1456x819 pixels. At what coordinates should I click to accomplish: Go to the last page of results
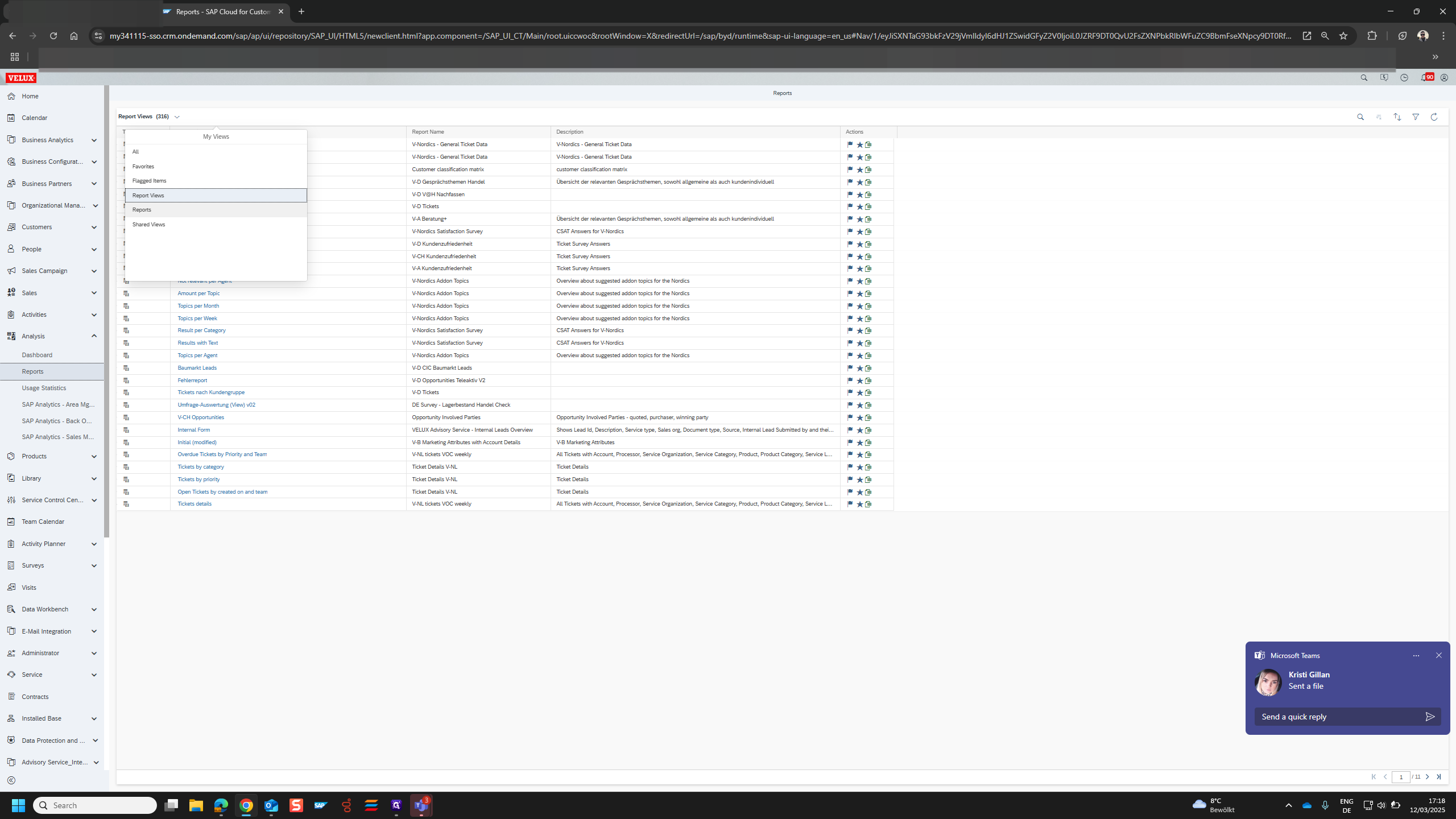(x=1438, y=776)
